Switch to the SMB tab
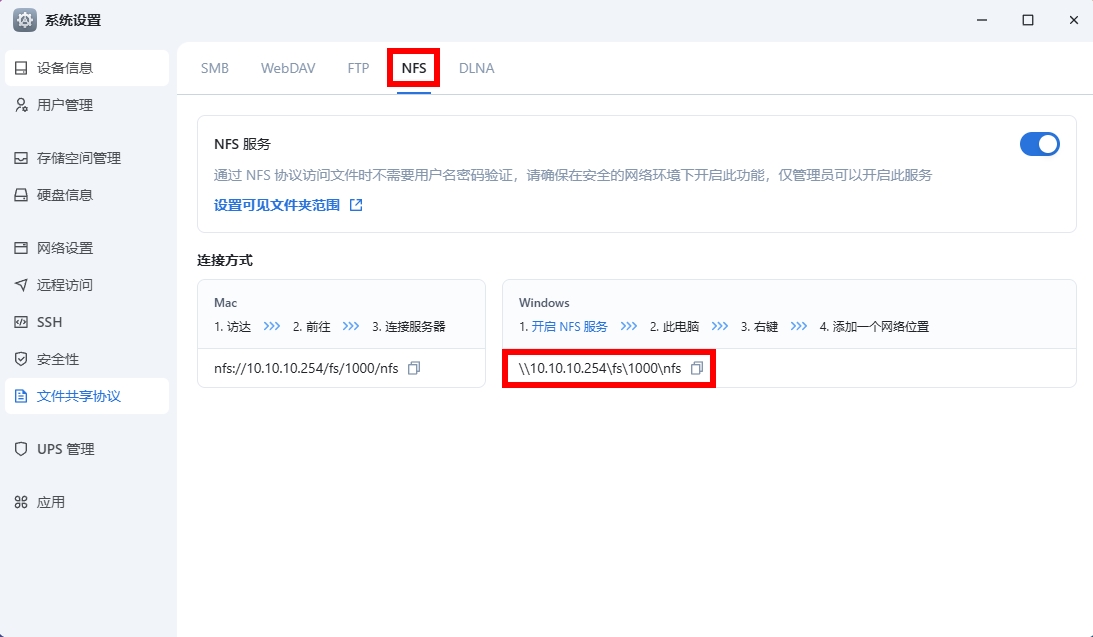This screenshot has height=637, width=1093. 214,68
